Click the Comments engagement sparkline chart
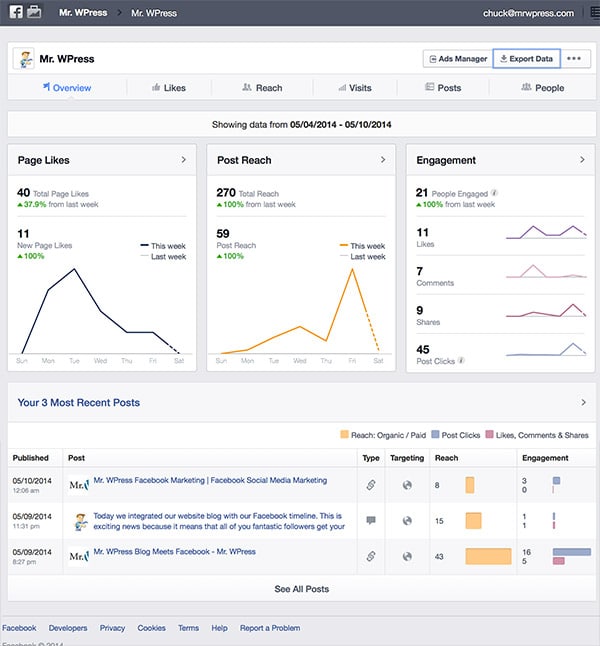600x646 pixels. pyautogui.click(x=546, y=271)
